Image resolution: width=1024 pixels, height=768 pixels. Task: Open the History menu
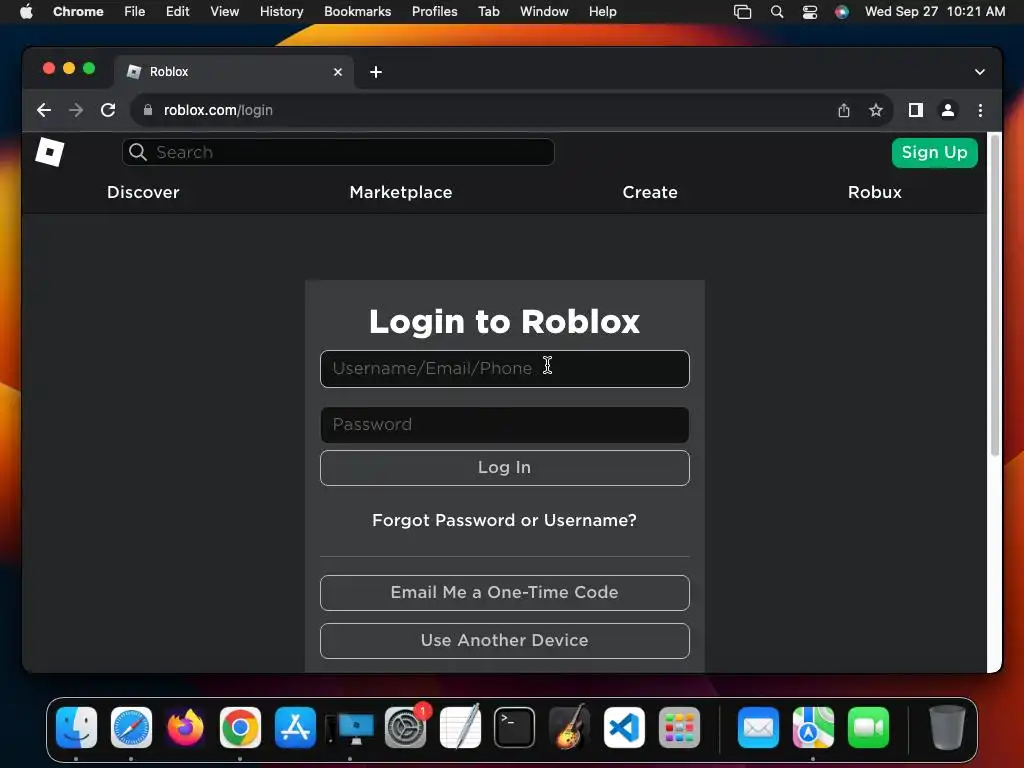(x=281, y=12)
